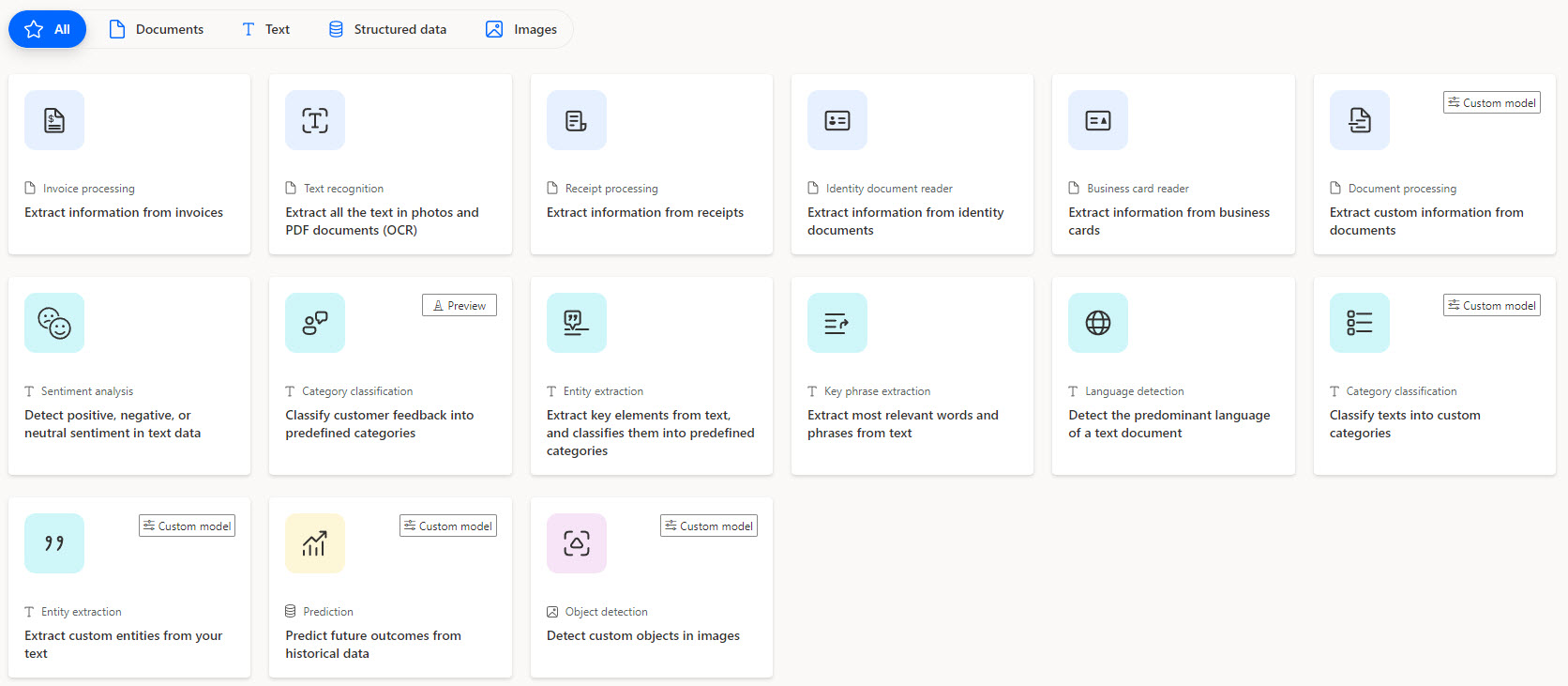Filter models by the Text tab
Image resolution: width=1568 pixels, height=686 pixels.
click(x=266, y=29)
